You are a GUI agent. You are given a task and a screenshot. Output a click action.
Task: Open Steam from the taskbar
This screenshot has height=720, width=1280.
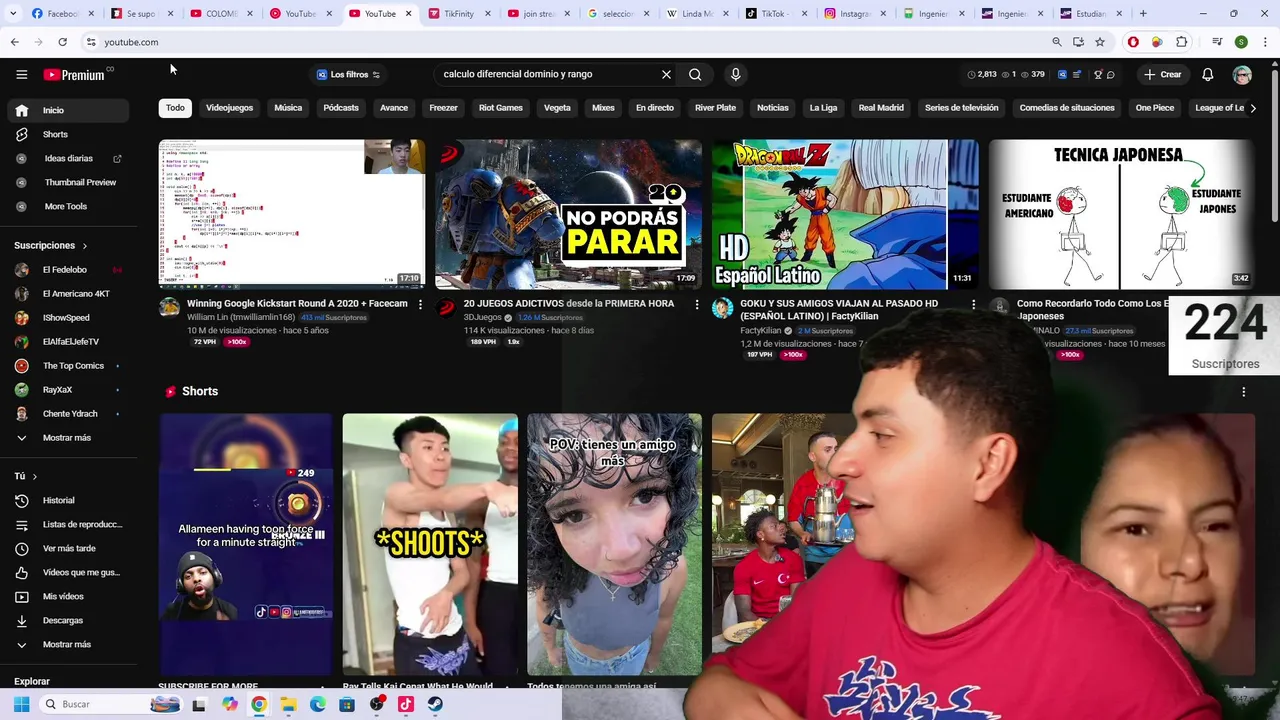pos(435,704)
